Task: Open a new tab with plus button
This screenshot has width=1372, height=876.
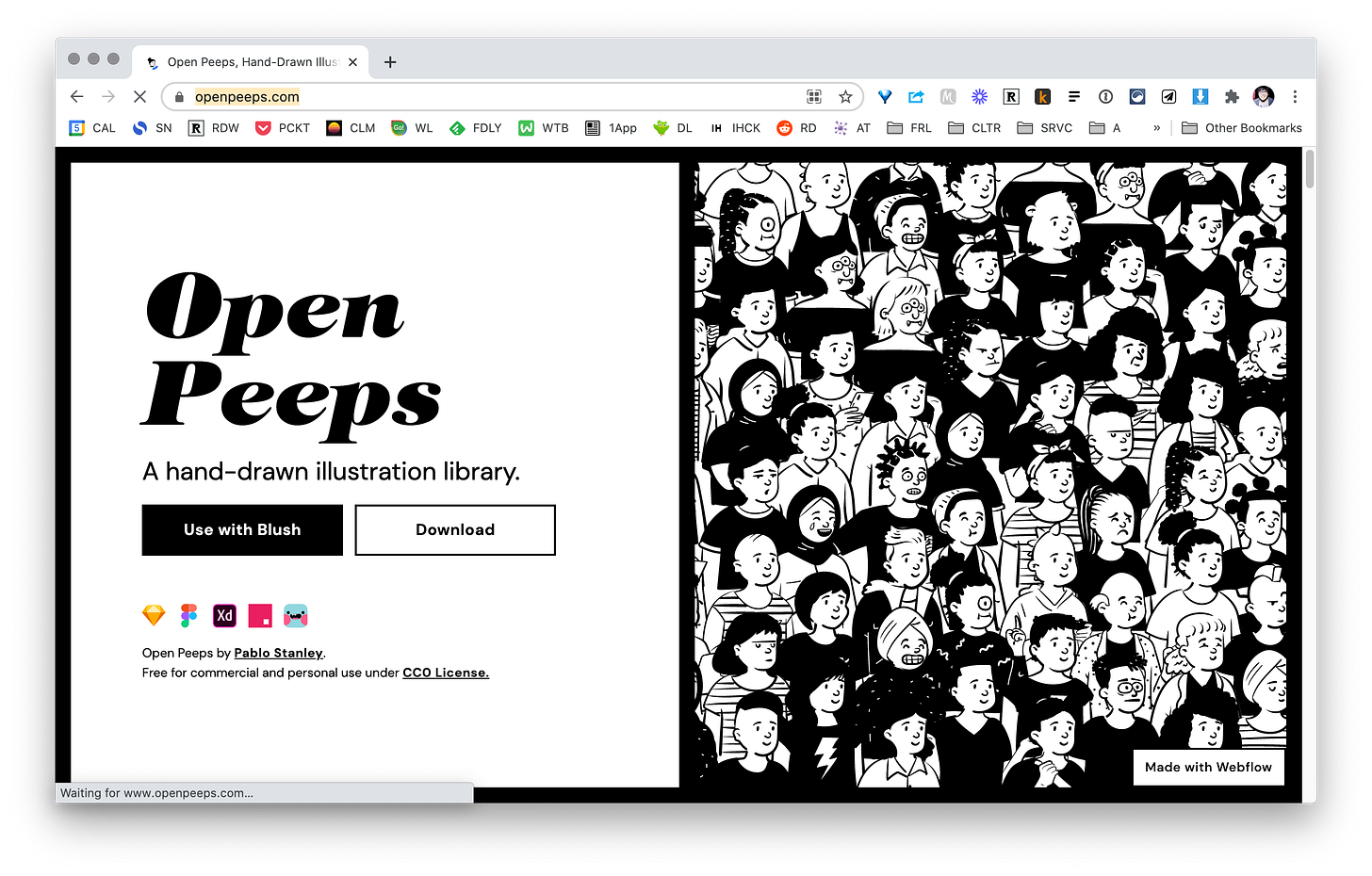Action: click(x=390, y=62)
